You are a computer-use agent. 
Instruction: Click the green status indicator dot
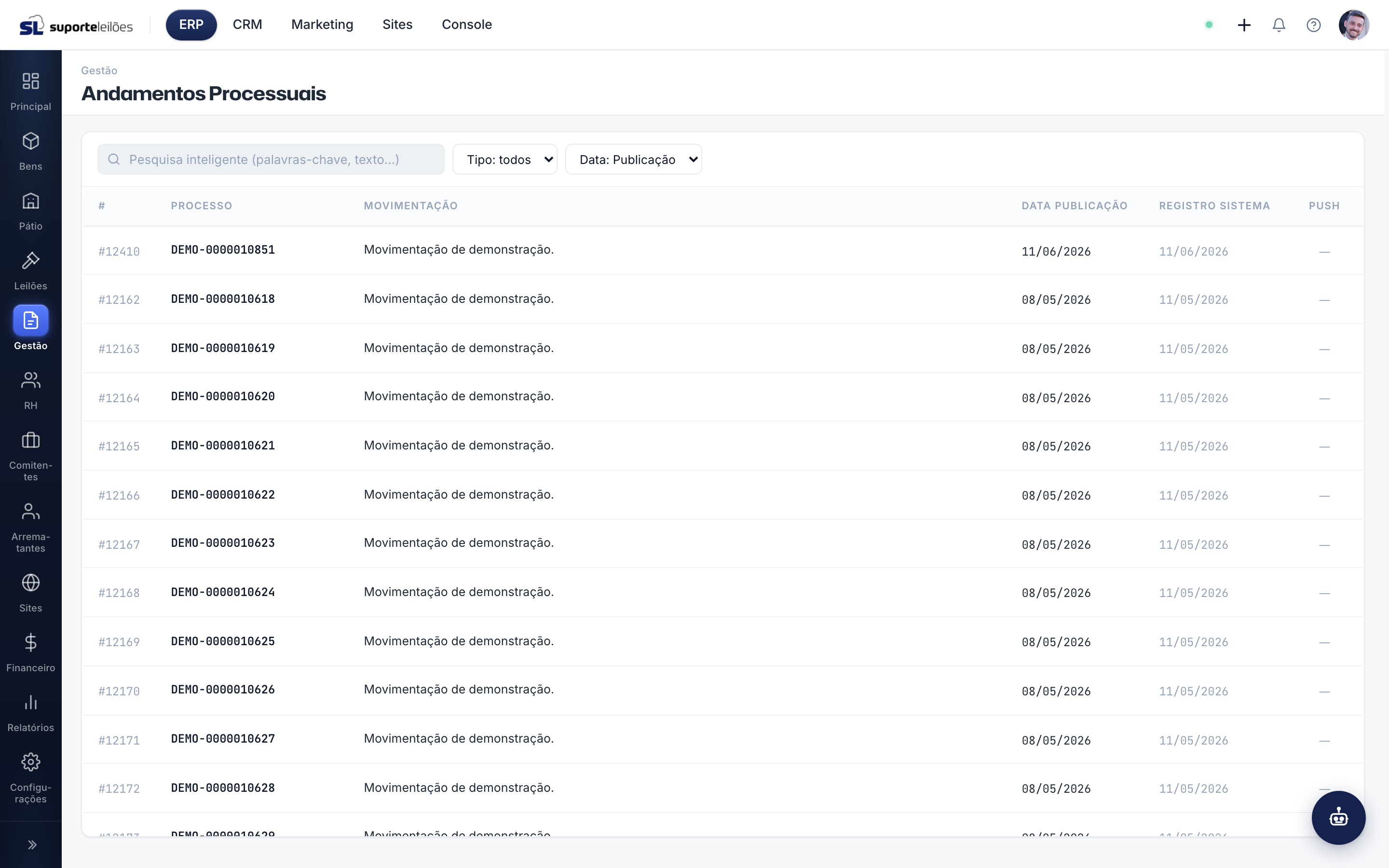point(1209,25)
